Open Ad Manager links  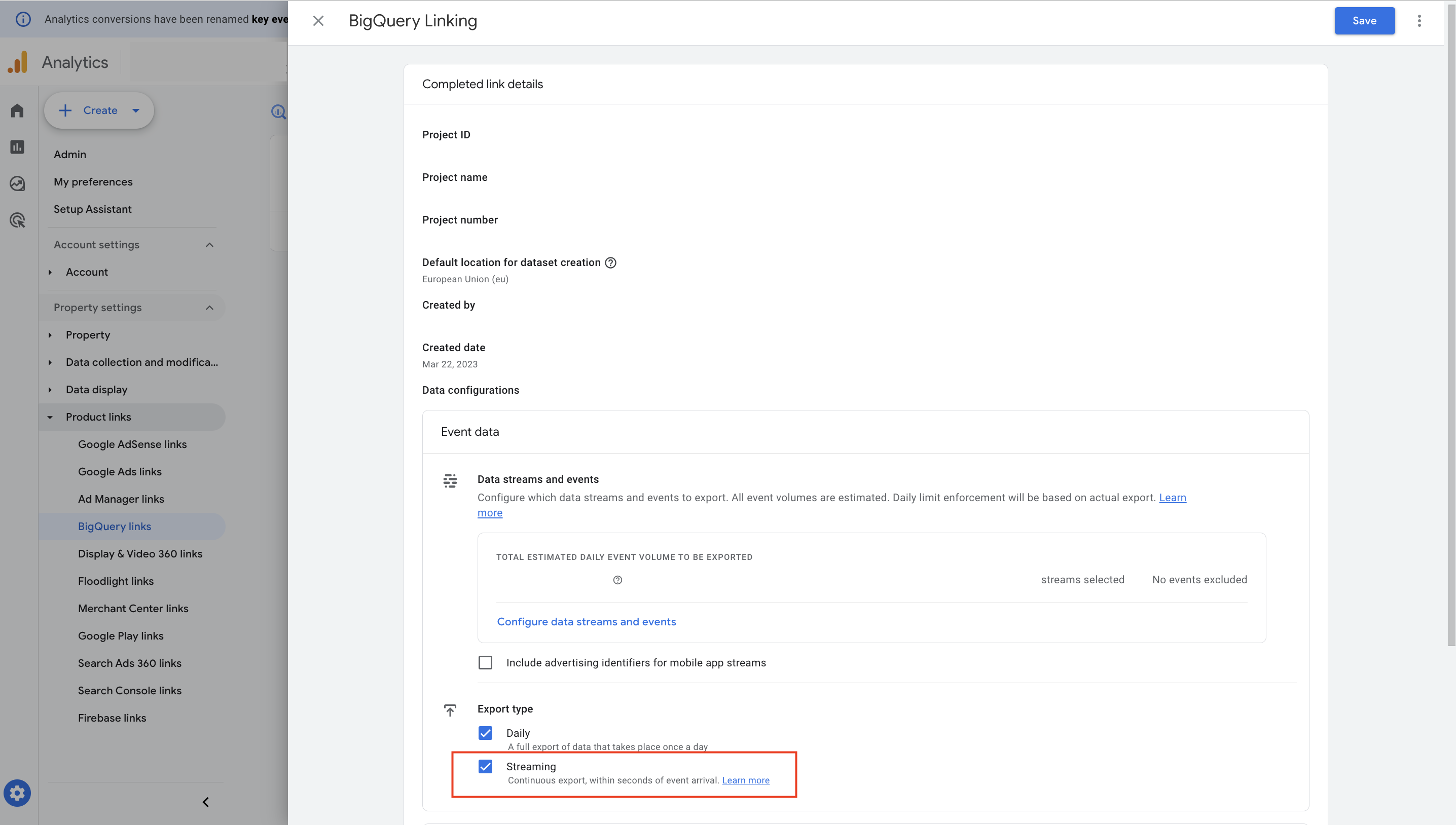(121, 499)
